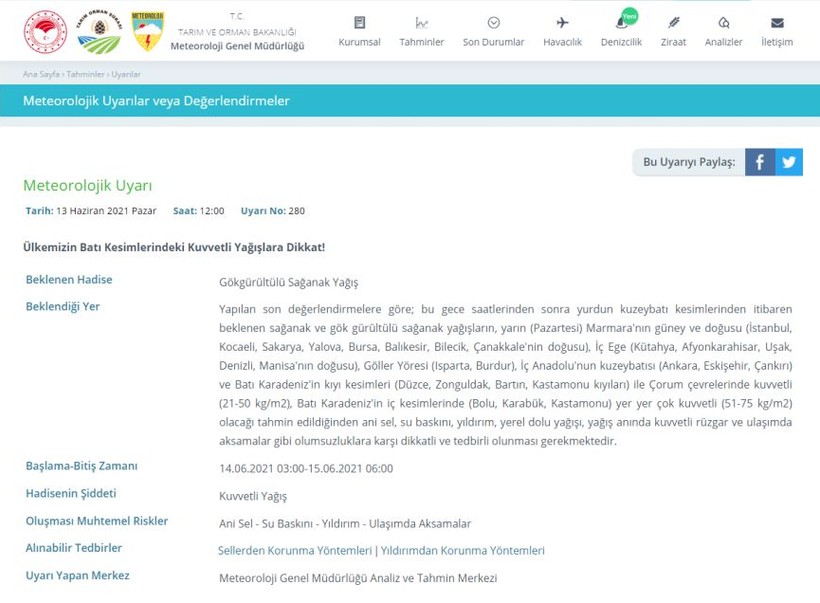Open the Kurumsal menu

pos(359,42)
